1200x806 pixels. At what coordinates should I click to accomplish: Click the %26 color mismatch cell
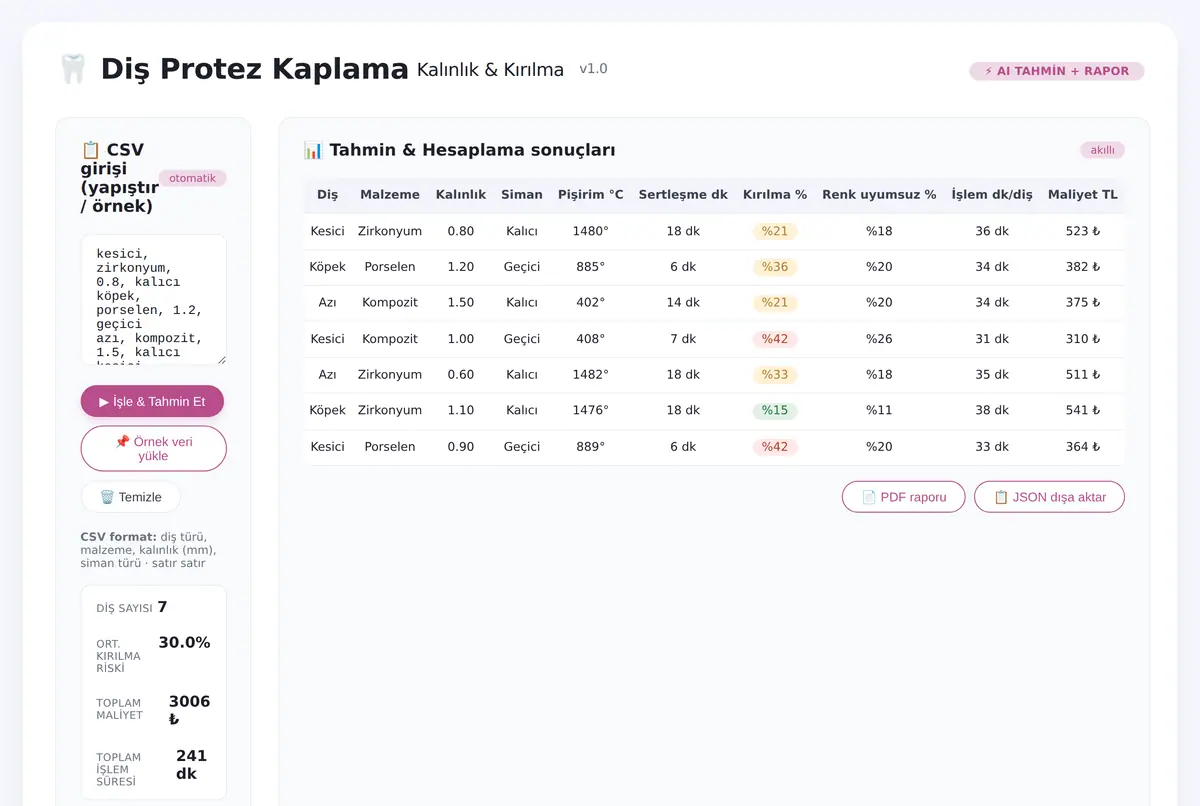pyautogui.click(x=879, y=339)
